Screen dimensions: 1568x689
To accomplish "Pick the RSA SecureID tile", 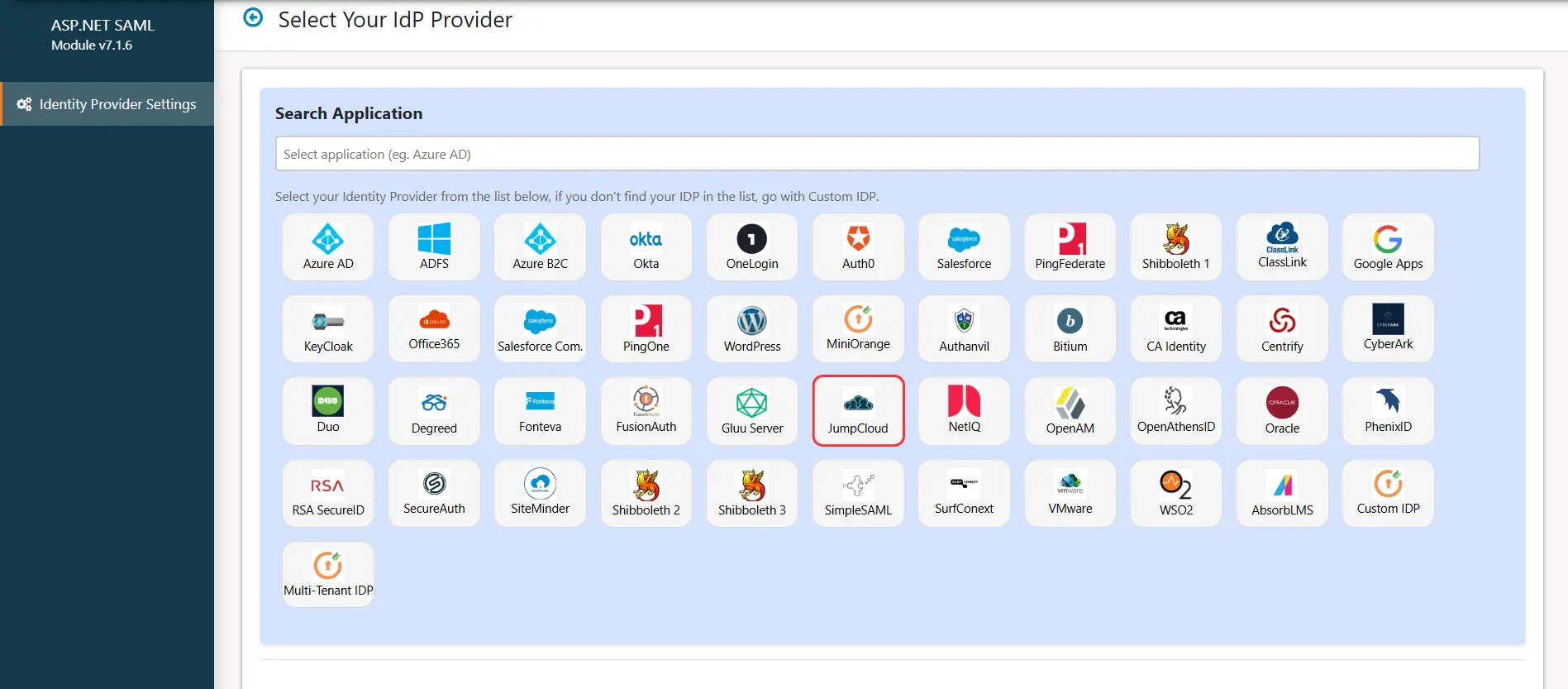I will tap(328, 493).
